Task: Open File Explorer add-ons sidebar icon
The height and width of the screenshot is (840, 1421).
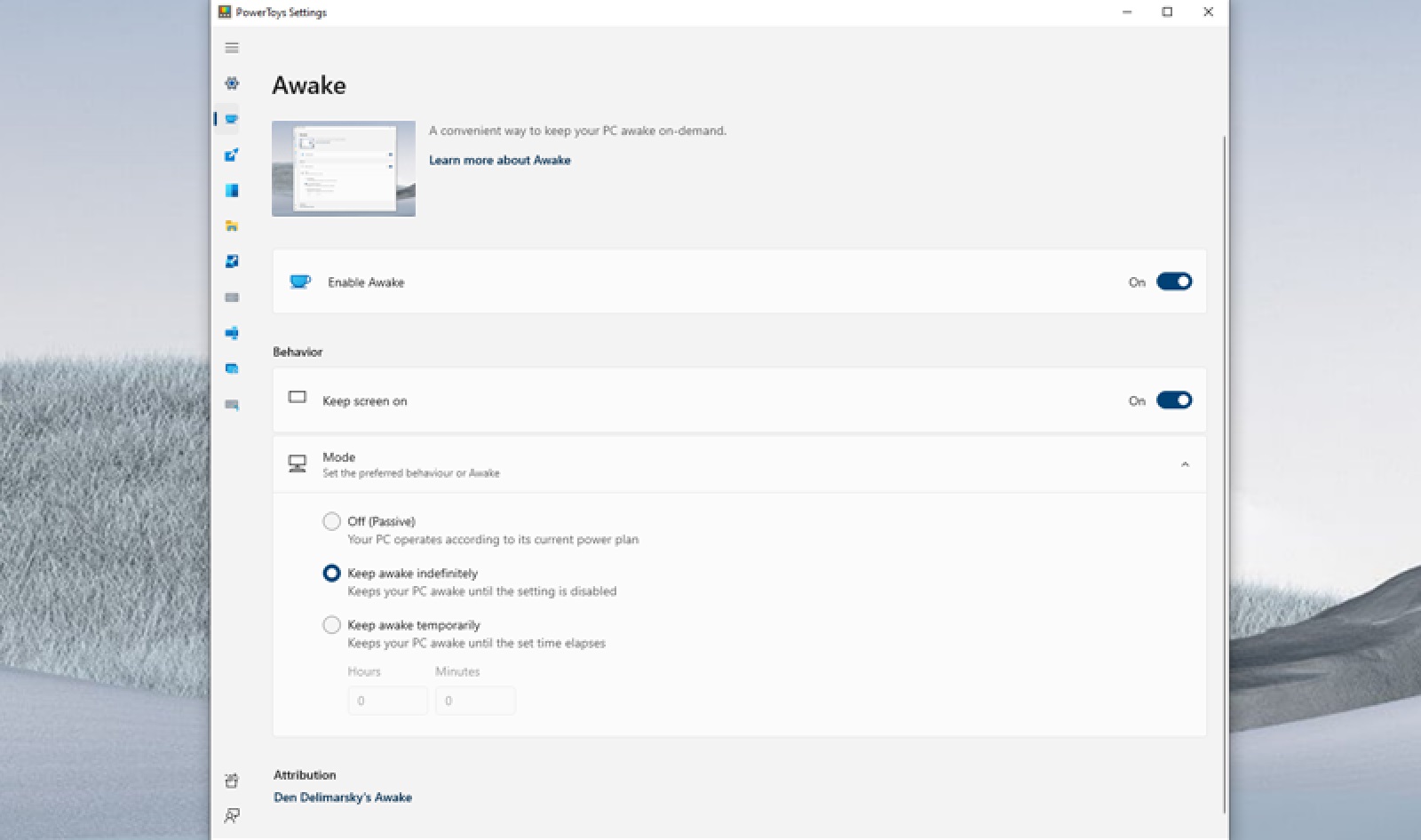Action: [232, 226]
